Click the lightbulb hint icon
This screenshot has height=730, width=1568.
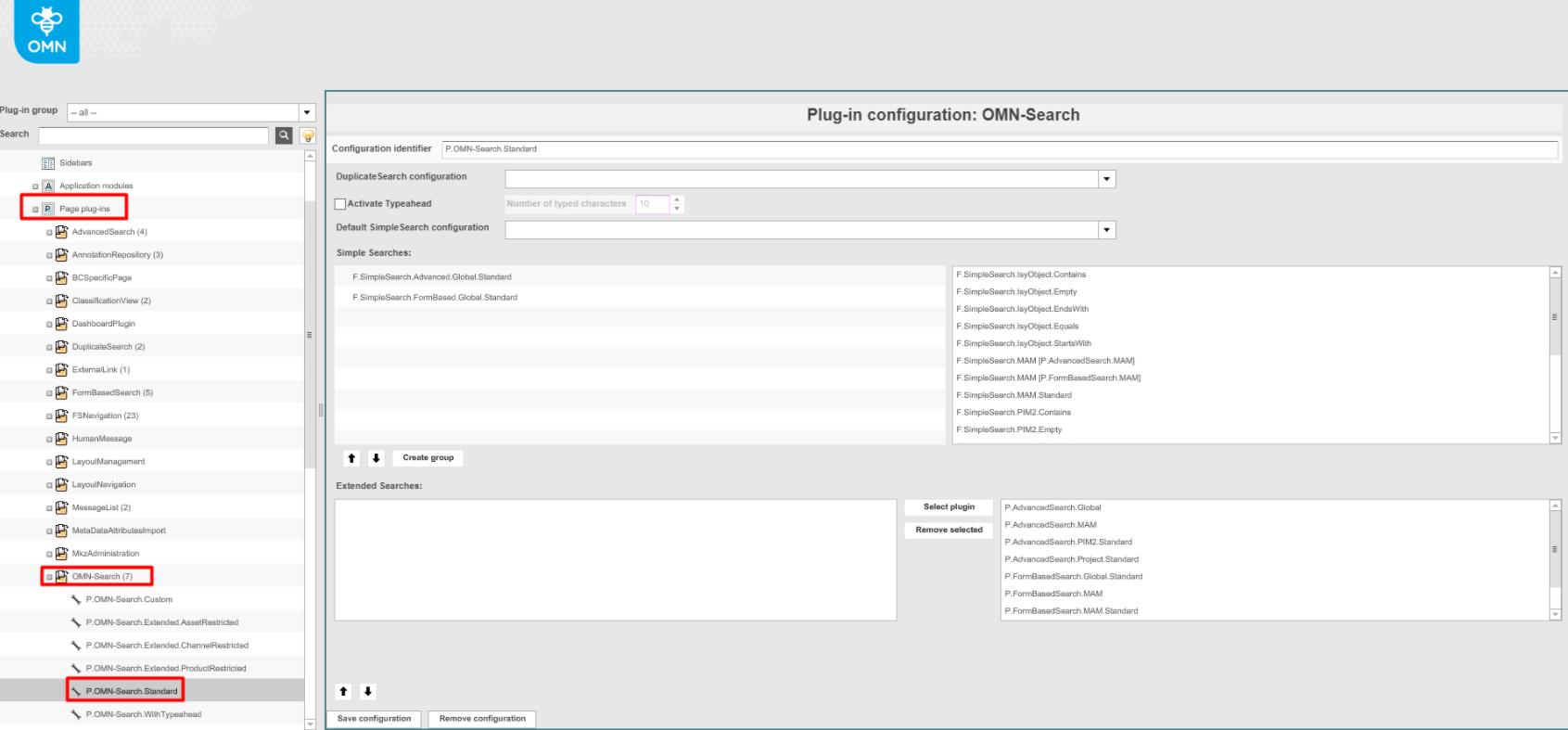[x=308, y=135]
